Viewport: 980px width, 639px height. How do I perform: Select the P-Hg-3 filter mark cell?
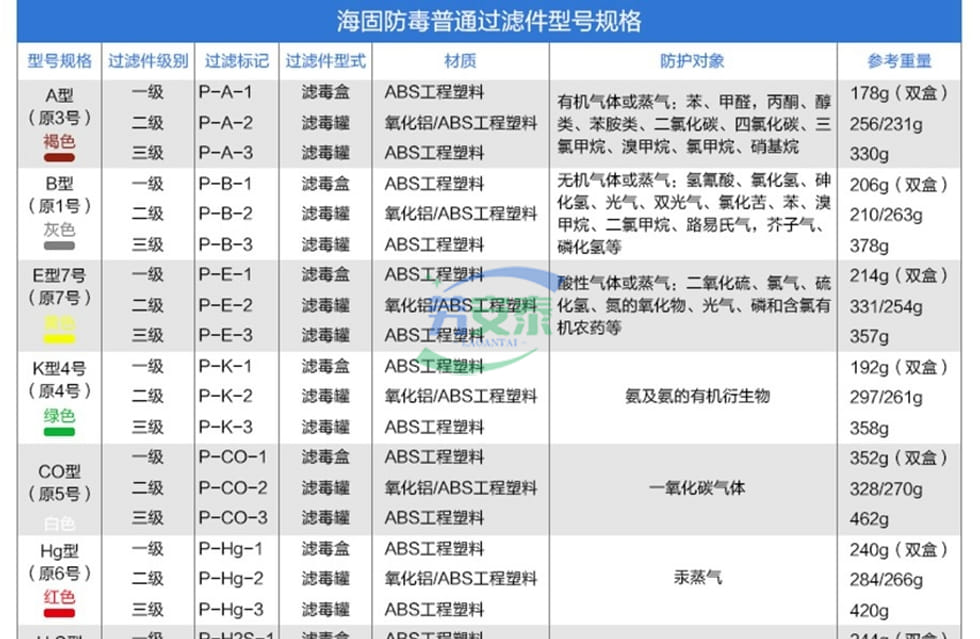click(x=233, y=609)
